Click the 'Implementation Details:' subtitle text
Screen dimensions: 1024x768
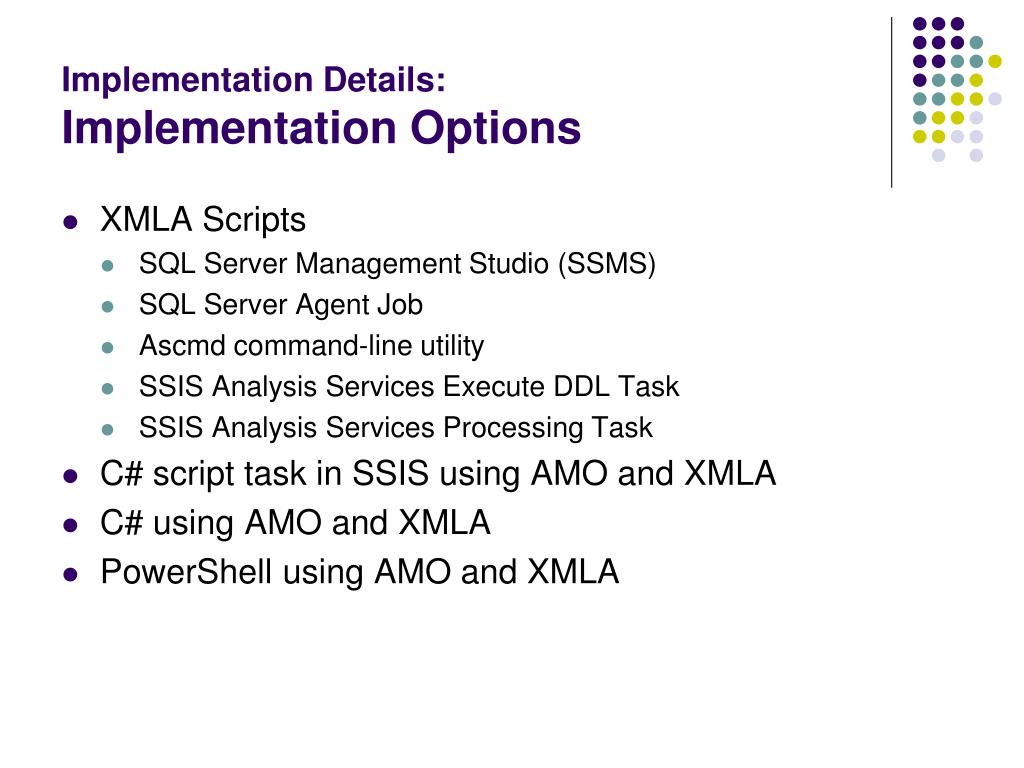[253, 80]
